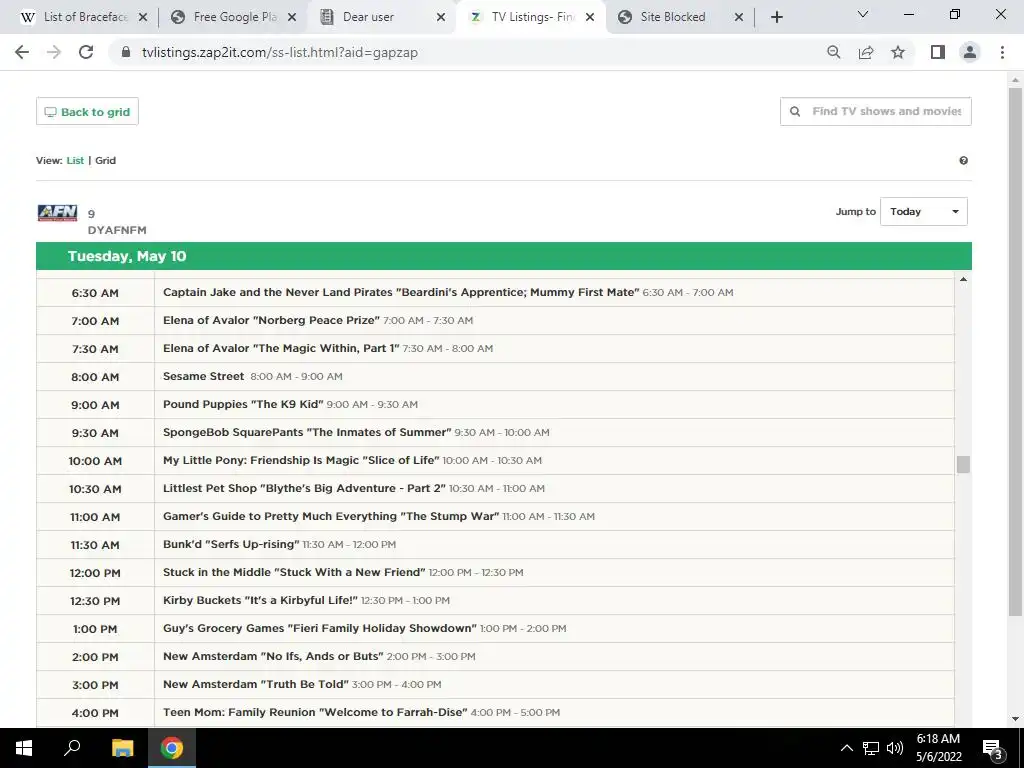Open Pound Puppies "The K9 Kid"

pos(243,404)
